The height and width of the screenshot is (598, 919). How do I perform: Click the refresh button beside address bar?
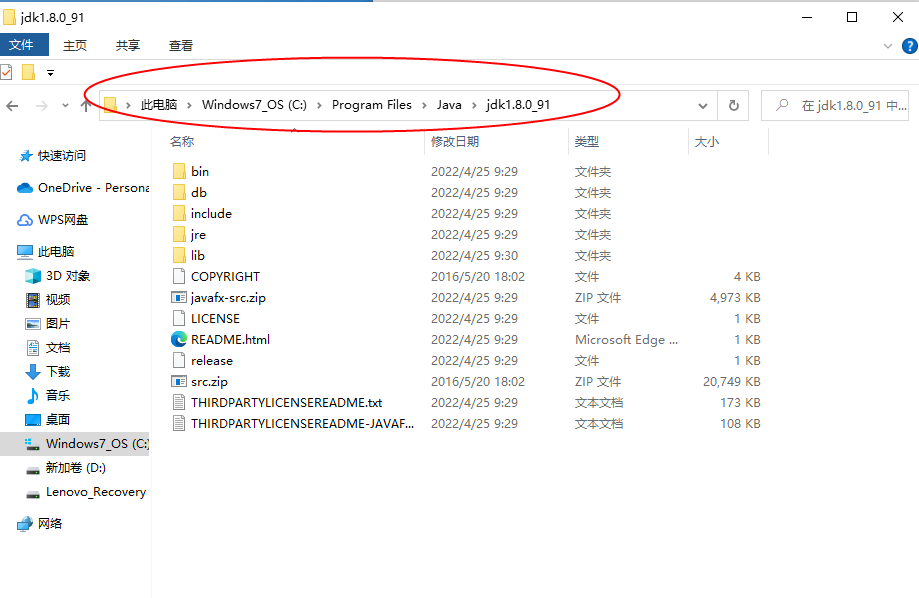point(733,106)
